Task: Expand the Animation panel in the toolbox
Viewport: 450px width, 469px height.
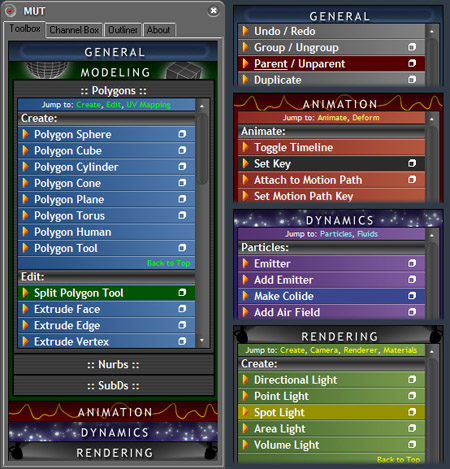Action: click(x=113, y=412)
